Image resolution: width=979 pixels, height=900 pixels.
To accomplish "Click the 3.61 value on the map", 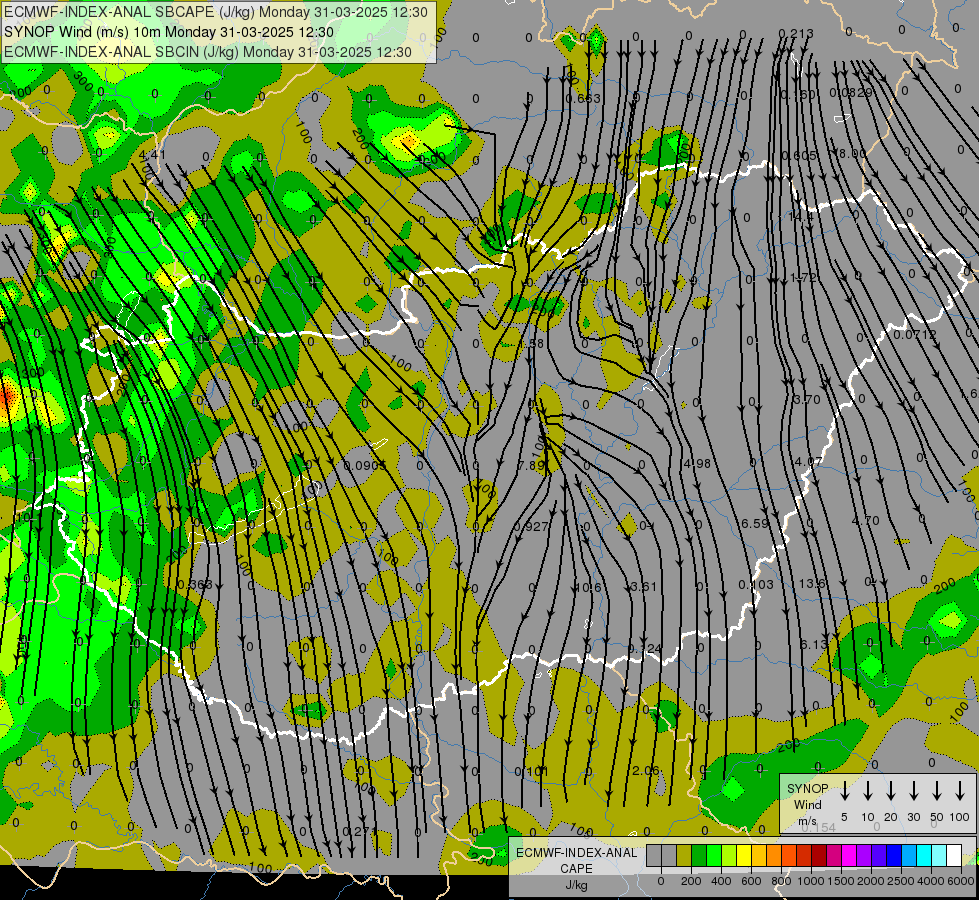I will (x=644, y=586).
